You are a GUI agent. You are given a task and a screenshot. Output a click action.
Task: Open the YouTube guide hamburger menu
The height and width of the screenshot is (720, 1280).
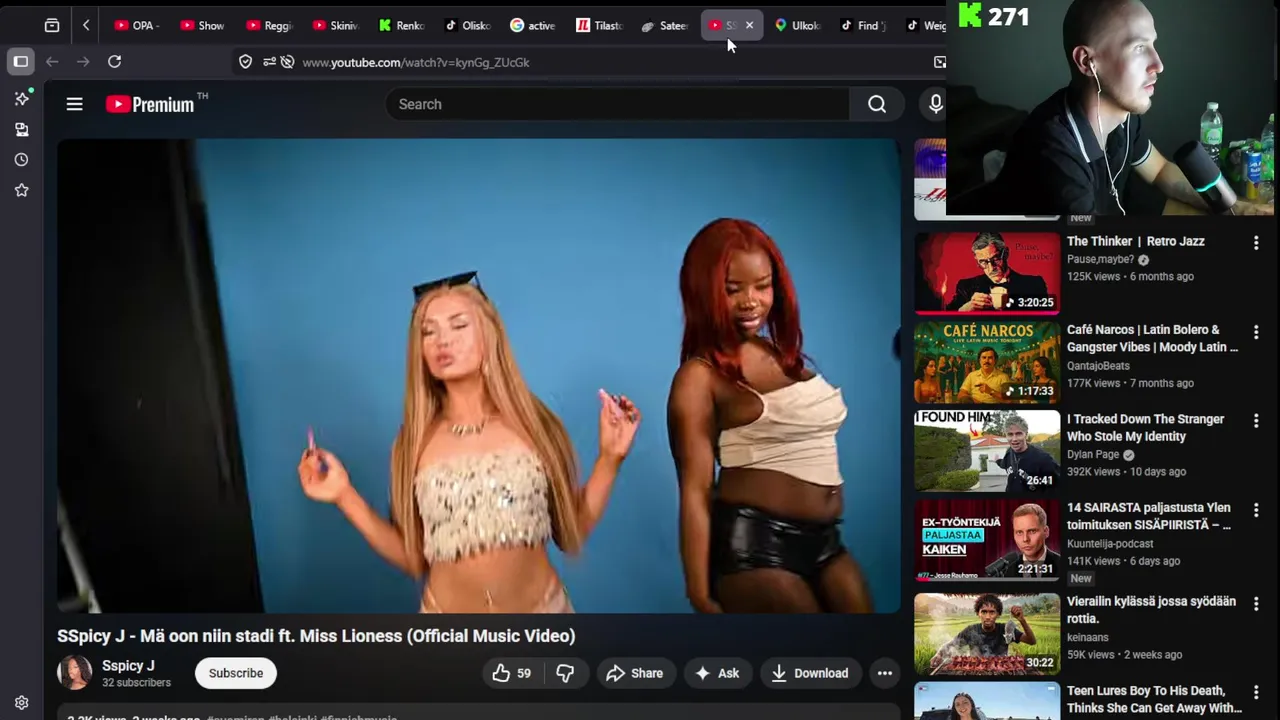tap(74, 104)
